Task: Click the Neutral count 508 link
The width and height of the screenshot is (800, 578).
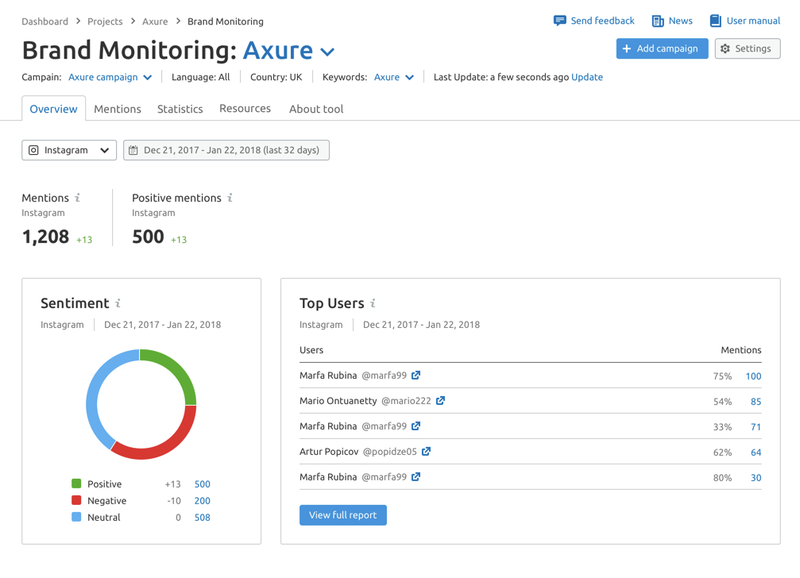Action: 202,517
